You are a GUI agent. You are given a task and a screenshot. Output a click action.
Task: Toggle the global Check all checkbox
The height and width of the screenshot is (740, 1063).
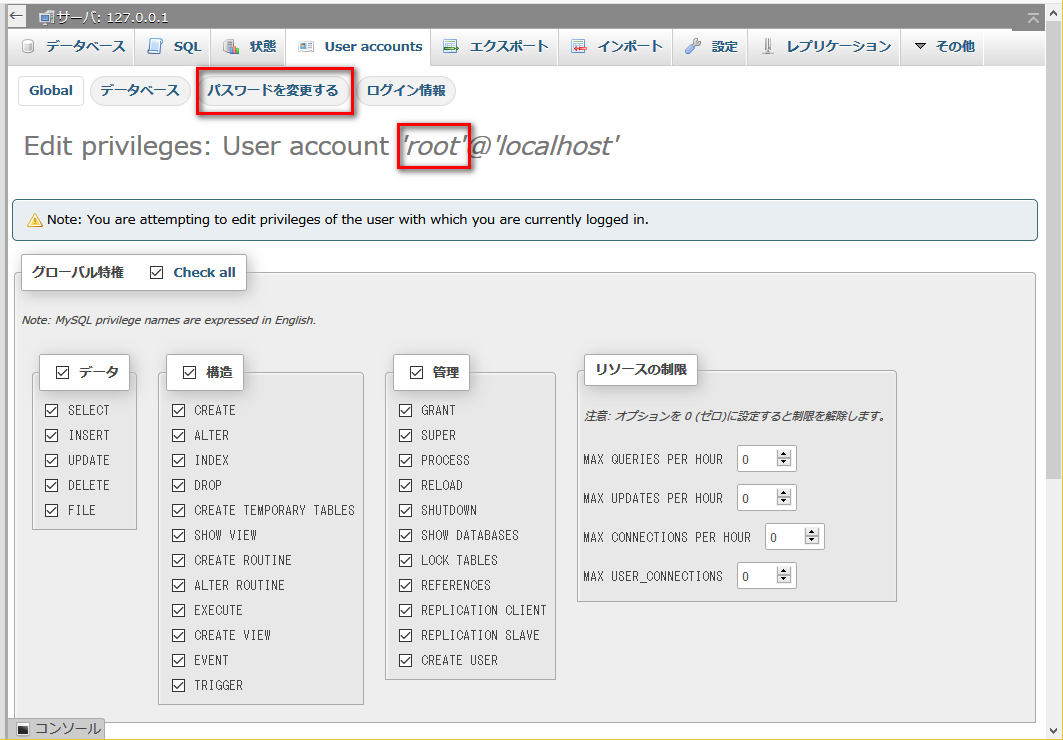pos(156,272)
